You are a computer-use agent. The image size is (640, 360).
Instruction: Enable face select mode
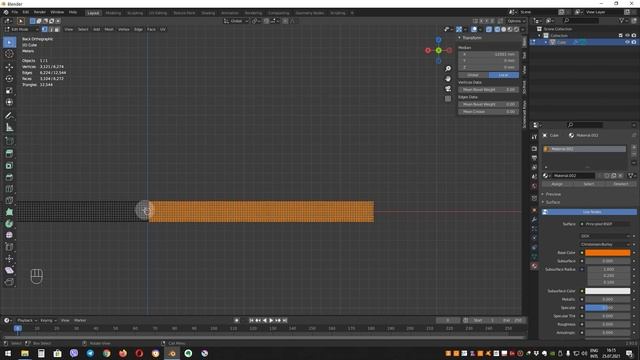57,29
